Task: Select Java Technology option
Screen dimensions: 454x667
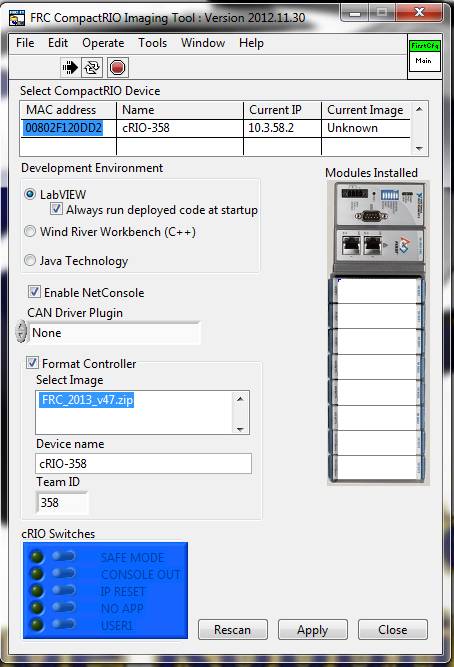Action: click(30, 260)
